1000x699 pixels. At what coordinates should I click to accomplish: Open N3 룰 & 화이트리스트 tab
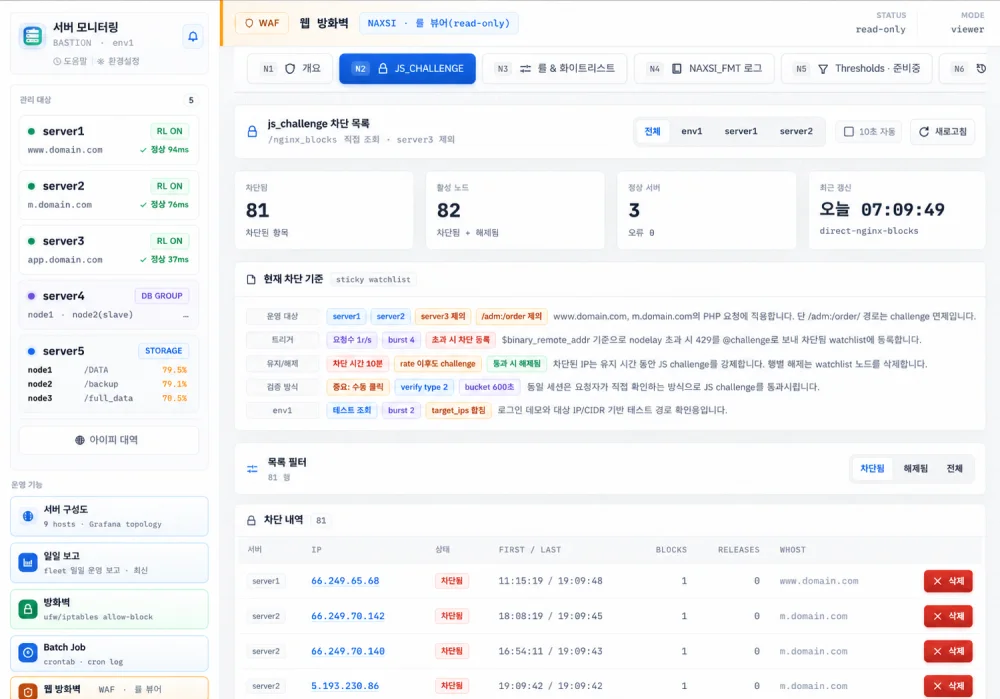(x=555, y=68)
